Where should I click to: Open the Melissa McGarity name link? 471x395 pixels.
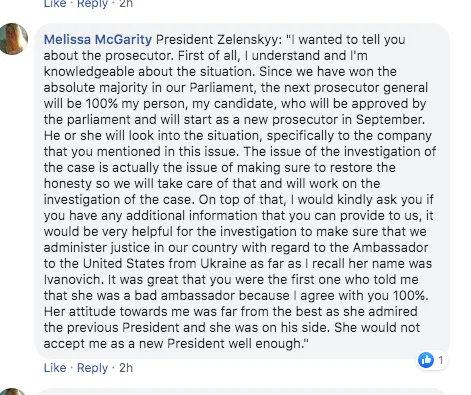coord(98,40)
